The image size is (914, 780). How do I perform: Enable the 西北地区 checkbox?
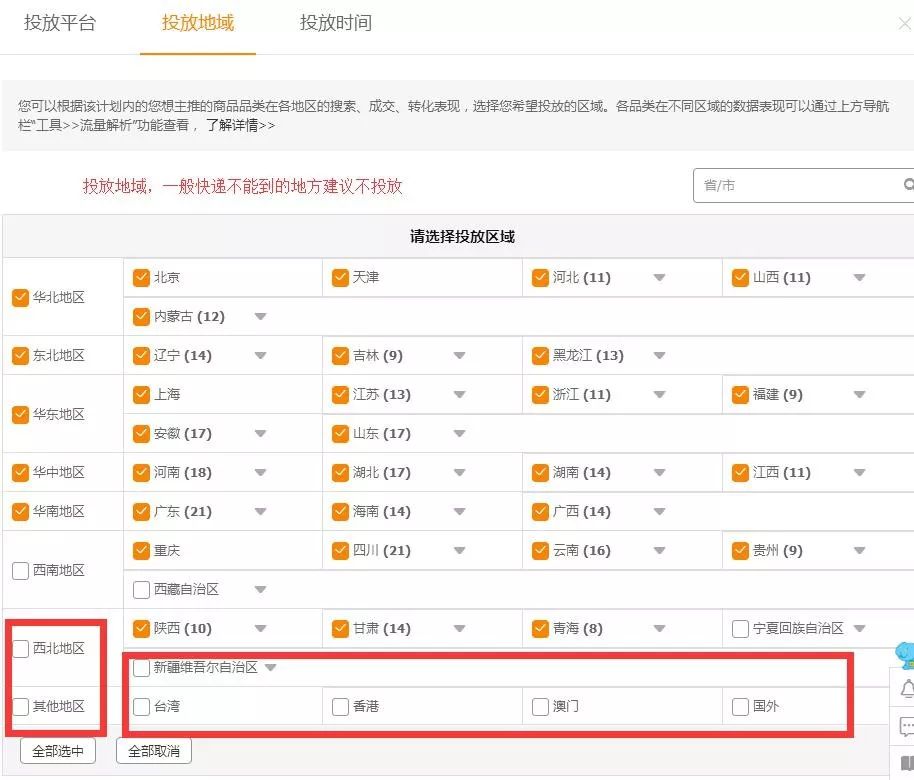pyautogui.click(x=20, y=648)
